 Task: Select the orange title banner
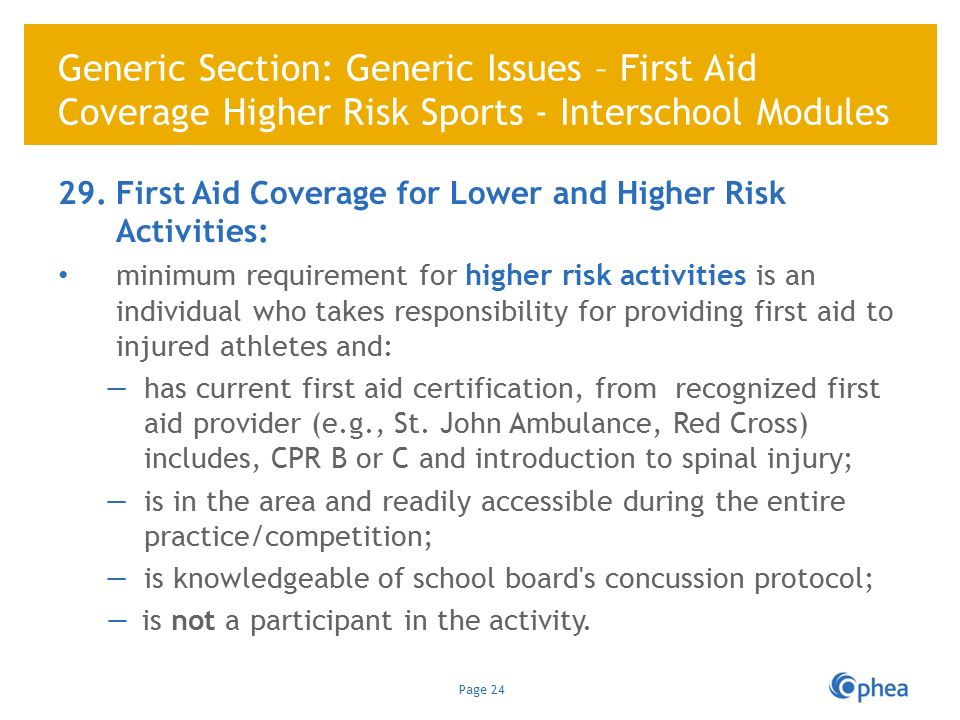(480, 84)
